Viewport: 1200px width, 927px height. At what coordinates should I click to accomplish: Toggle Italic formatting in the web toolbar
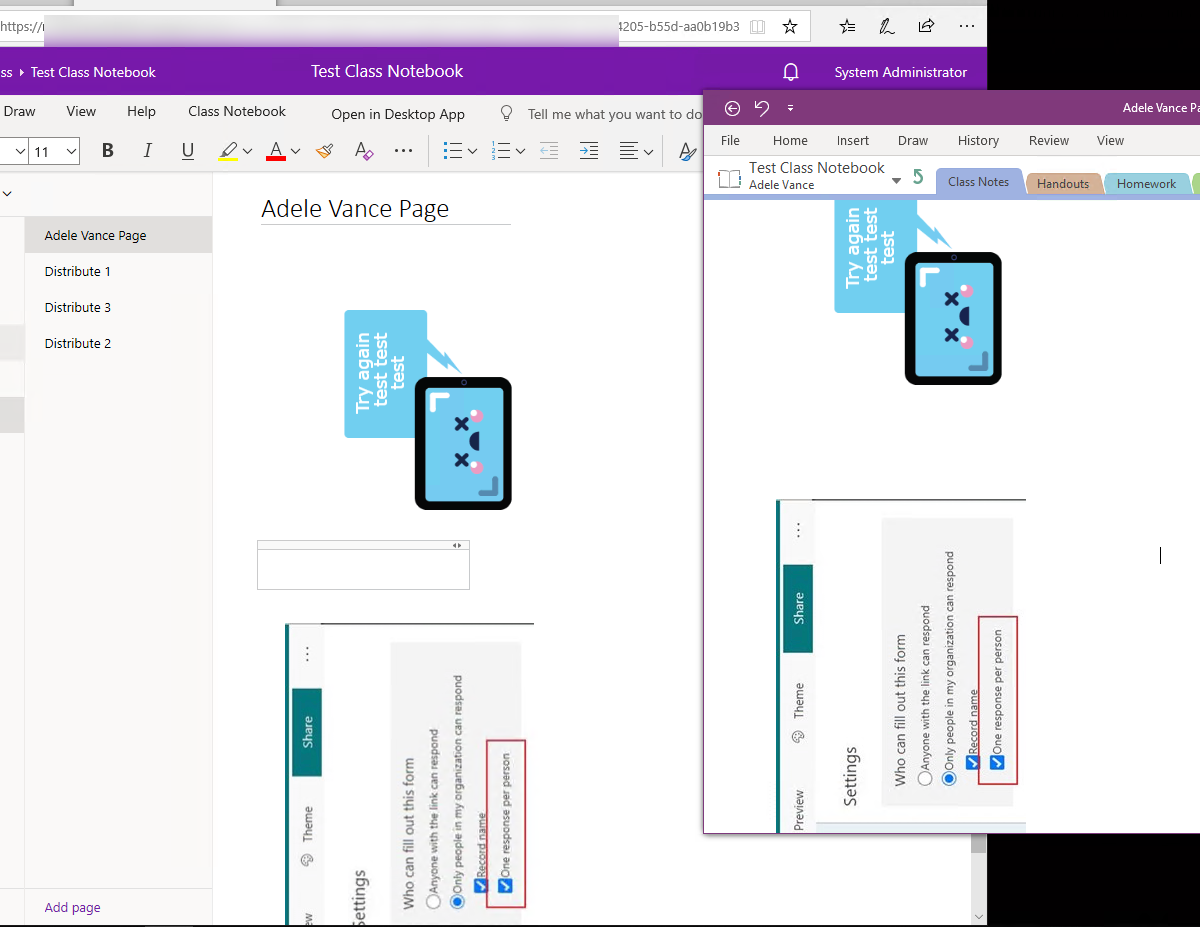(x=148, y=151)
